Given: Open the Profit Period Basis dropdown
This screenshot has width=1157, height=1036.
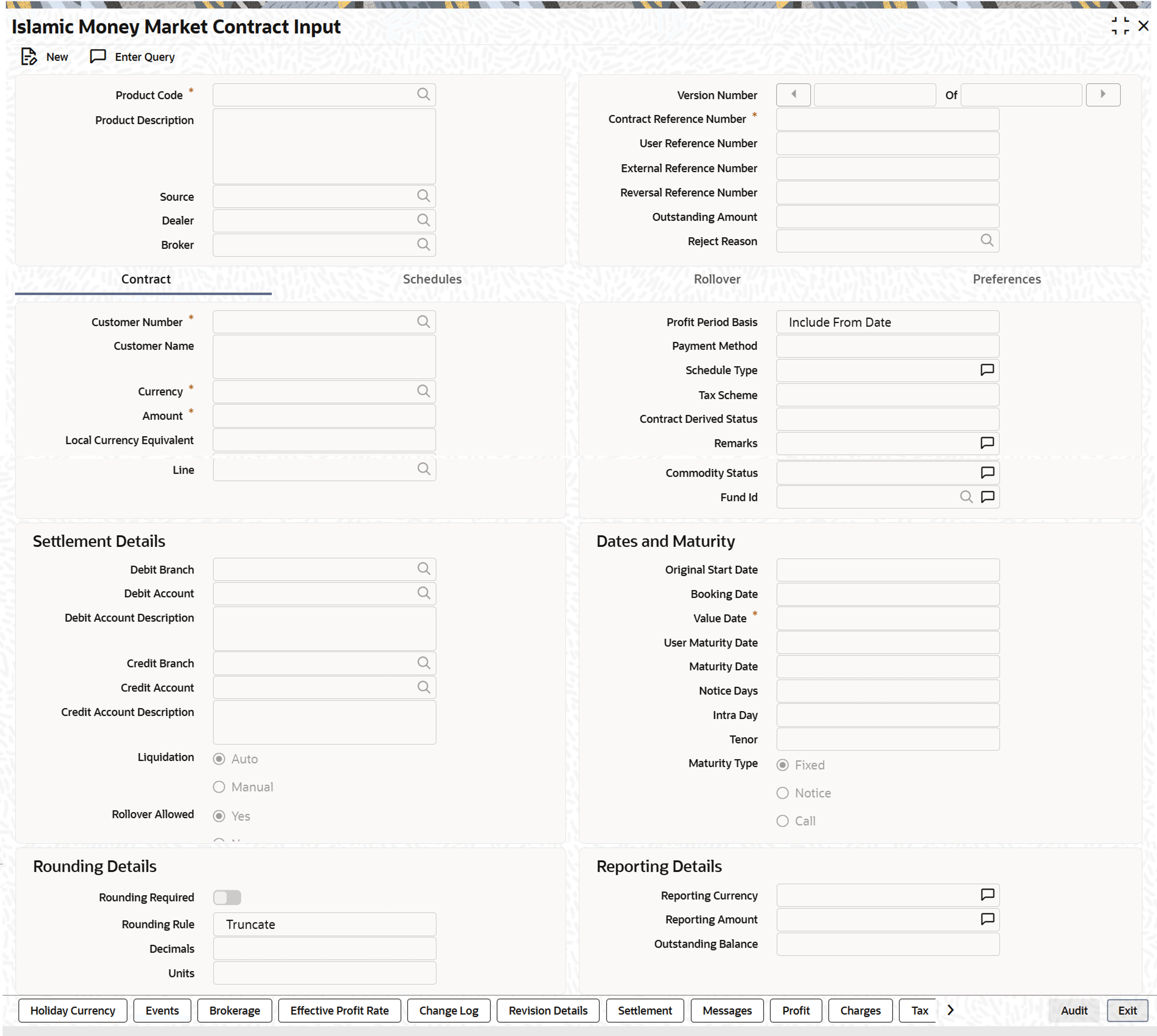Looking at the screenshot, I should click(x=887, y=322).
